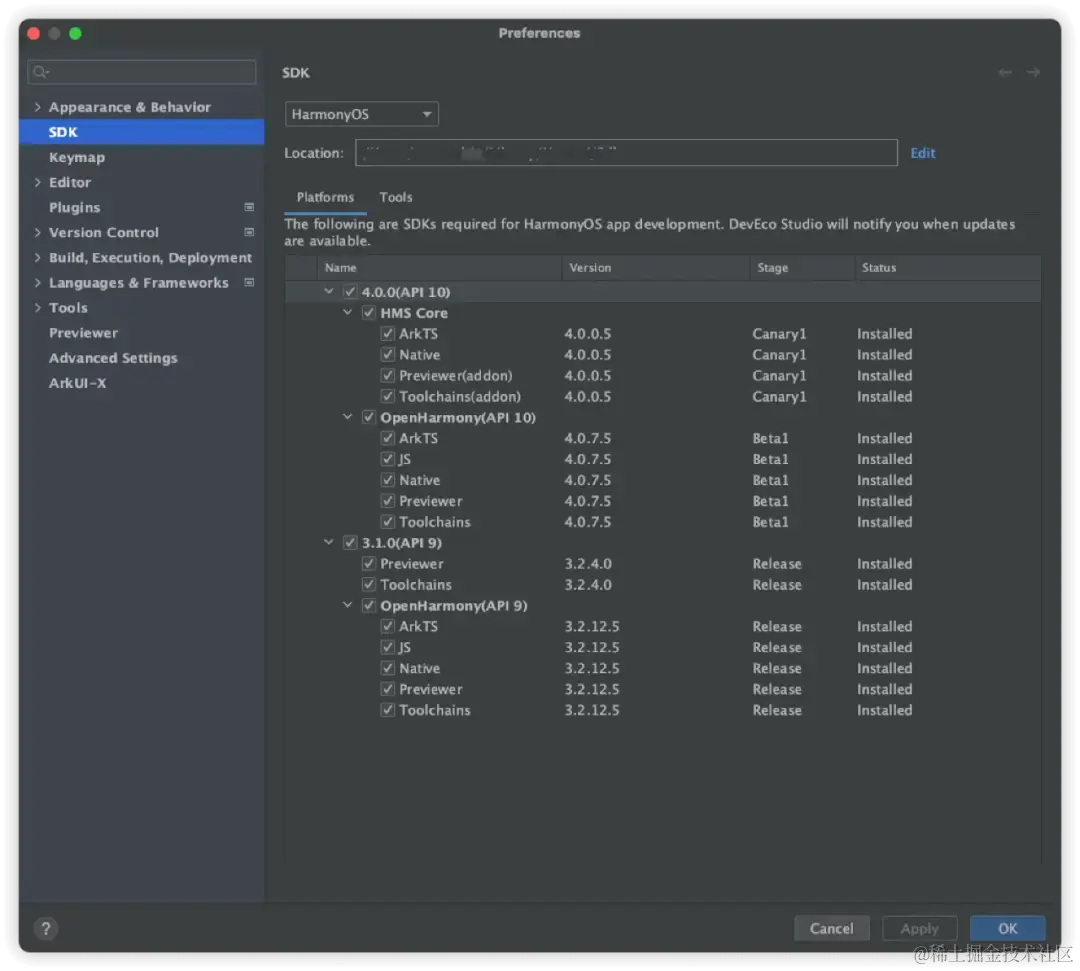Viewport: 1080px width, 971px height.
Task: Expand Build, Execution, Deployment chevron
Action: point(37,258)
